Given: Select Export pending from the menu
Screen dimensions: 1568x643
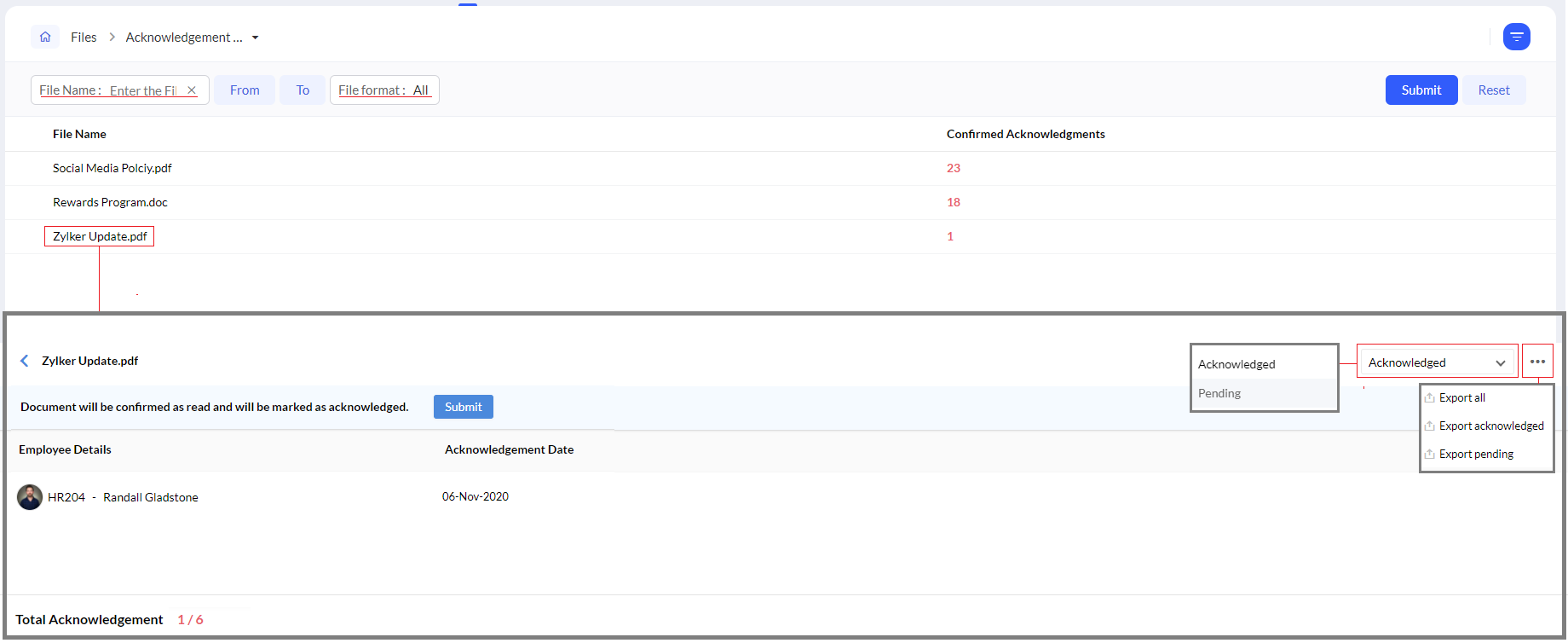Looking at the screenshot, I should 1476,455.
